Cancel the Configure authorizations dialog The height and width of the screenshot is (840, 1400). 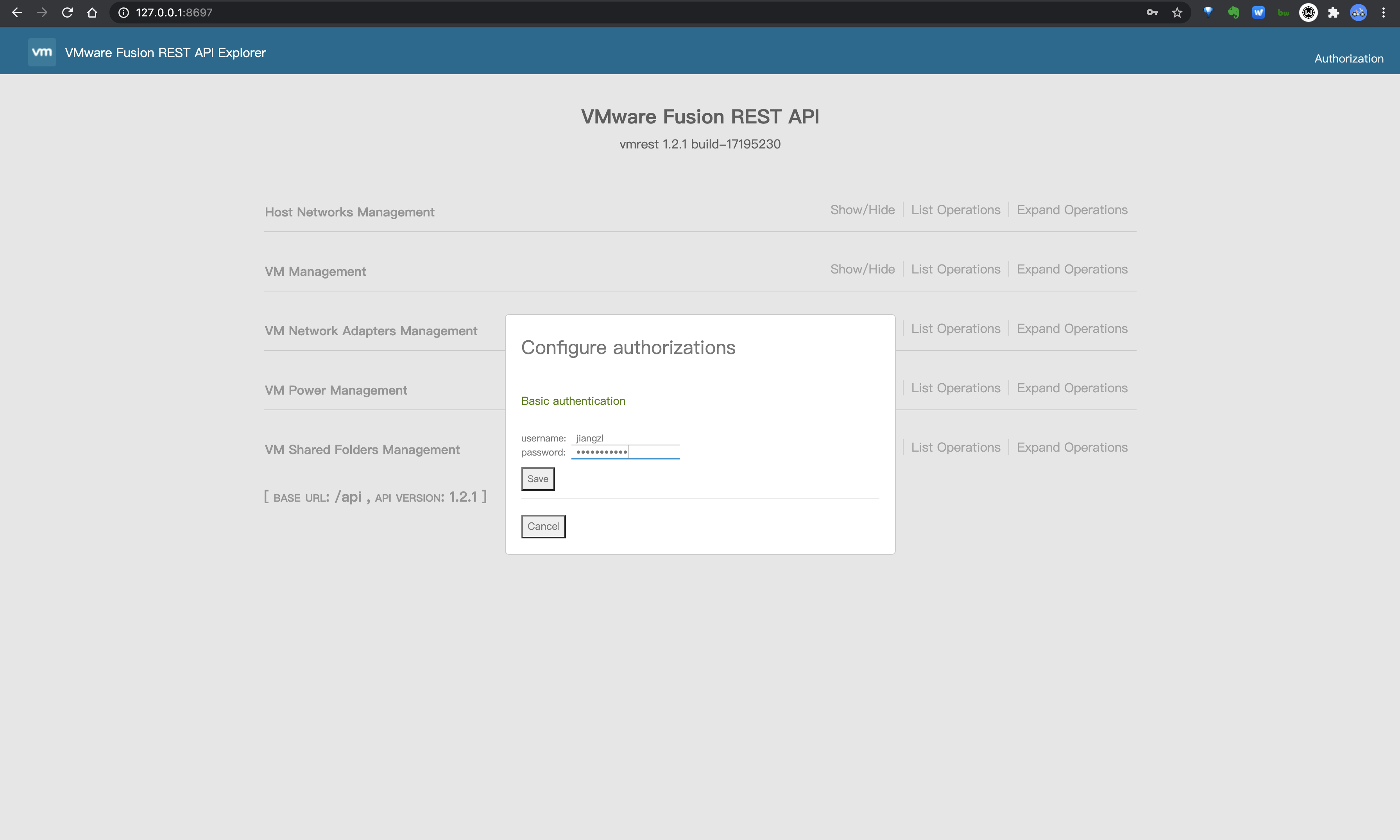[x=544, y=526]
